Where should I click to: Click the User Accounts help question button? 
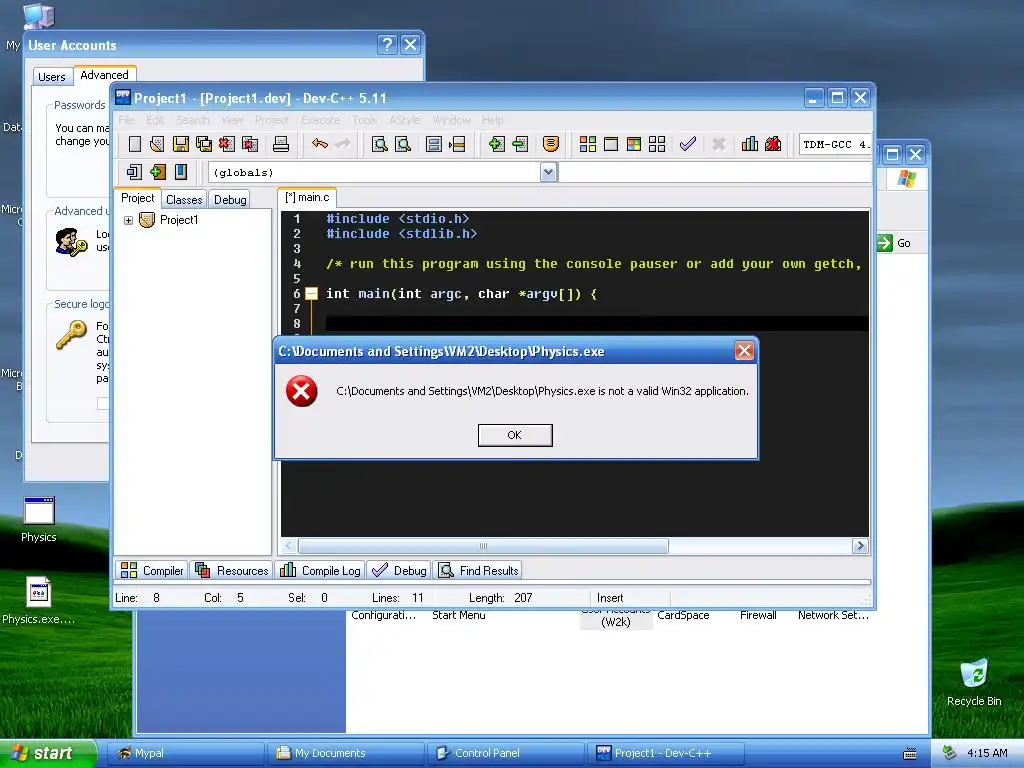tap(387, 44)
